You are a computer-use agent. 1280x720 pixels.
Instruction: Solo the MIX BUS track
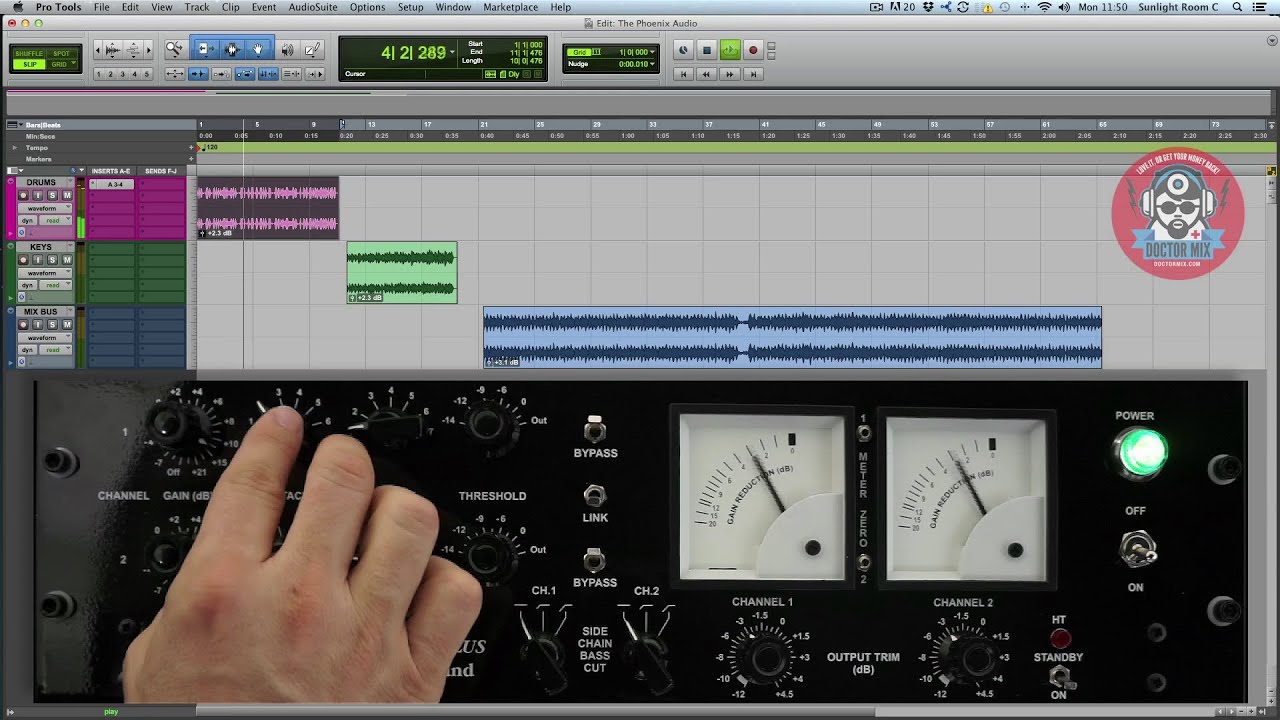point(52,325)
